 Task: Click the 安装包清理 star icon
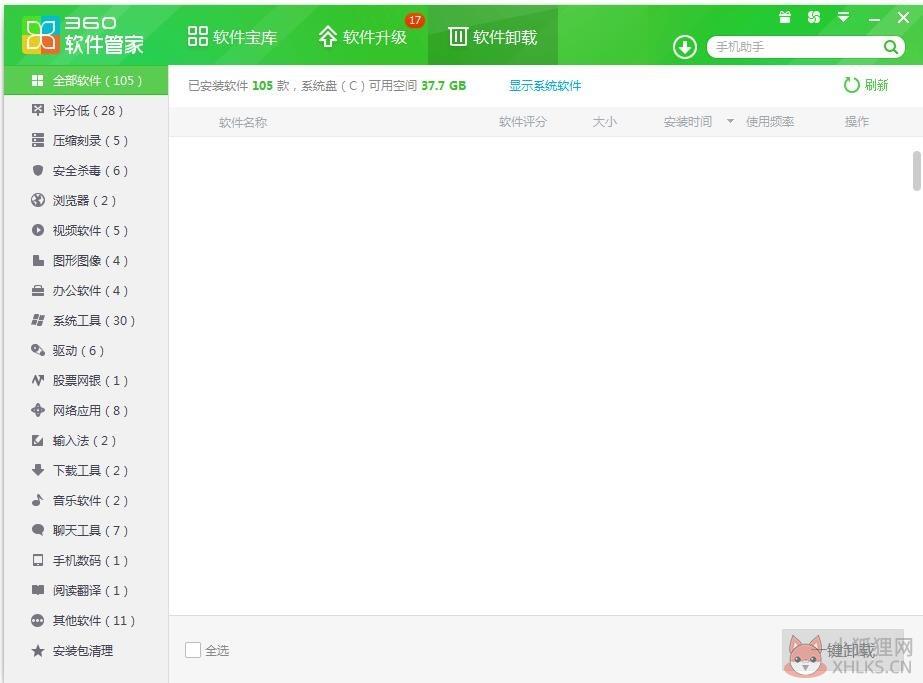(38, 651)
